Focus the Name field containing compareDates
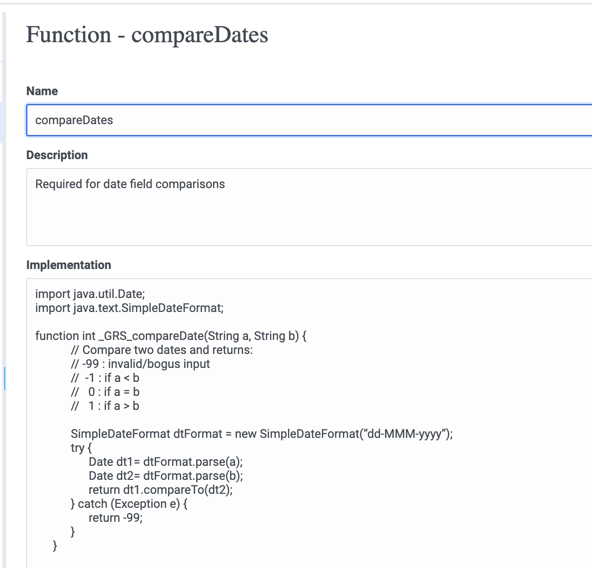 point(309,120)
